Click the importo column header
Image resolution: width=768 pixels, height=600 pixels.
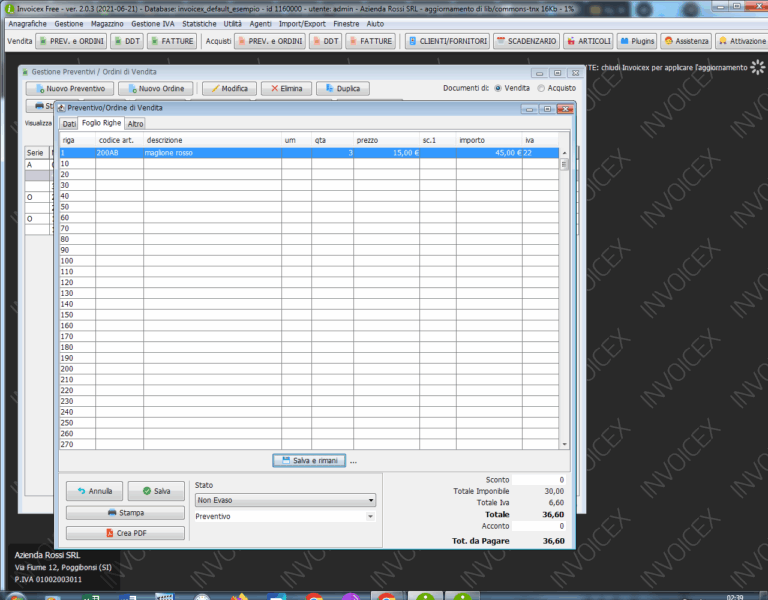[x=489, y=140]
